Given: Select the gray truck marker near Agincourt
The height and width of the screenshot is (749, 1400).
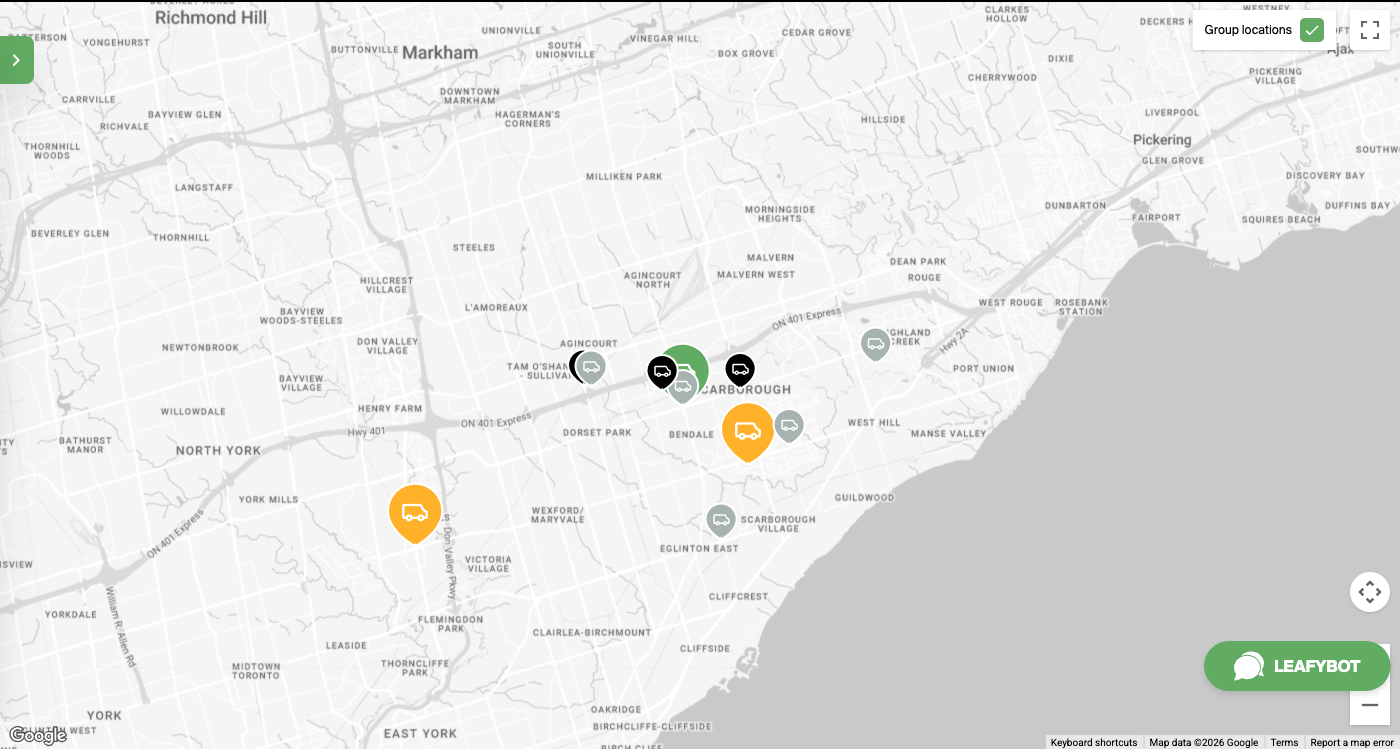Looking at the screenshot, I should [x=592, y=367].
